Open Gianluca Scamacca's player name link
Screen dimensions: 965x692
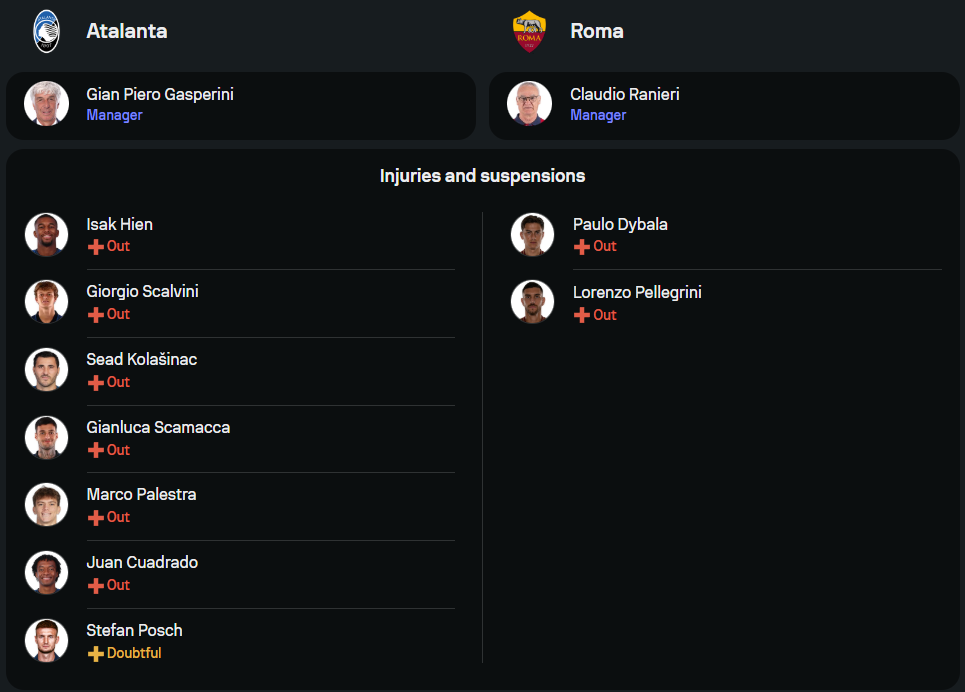[158, 427]
